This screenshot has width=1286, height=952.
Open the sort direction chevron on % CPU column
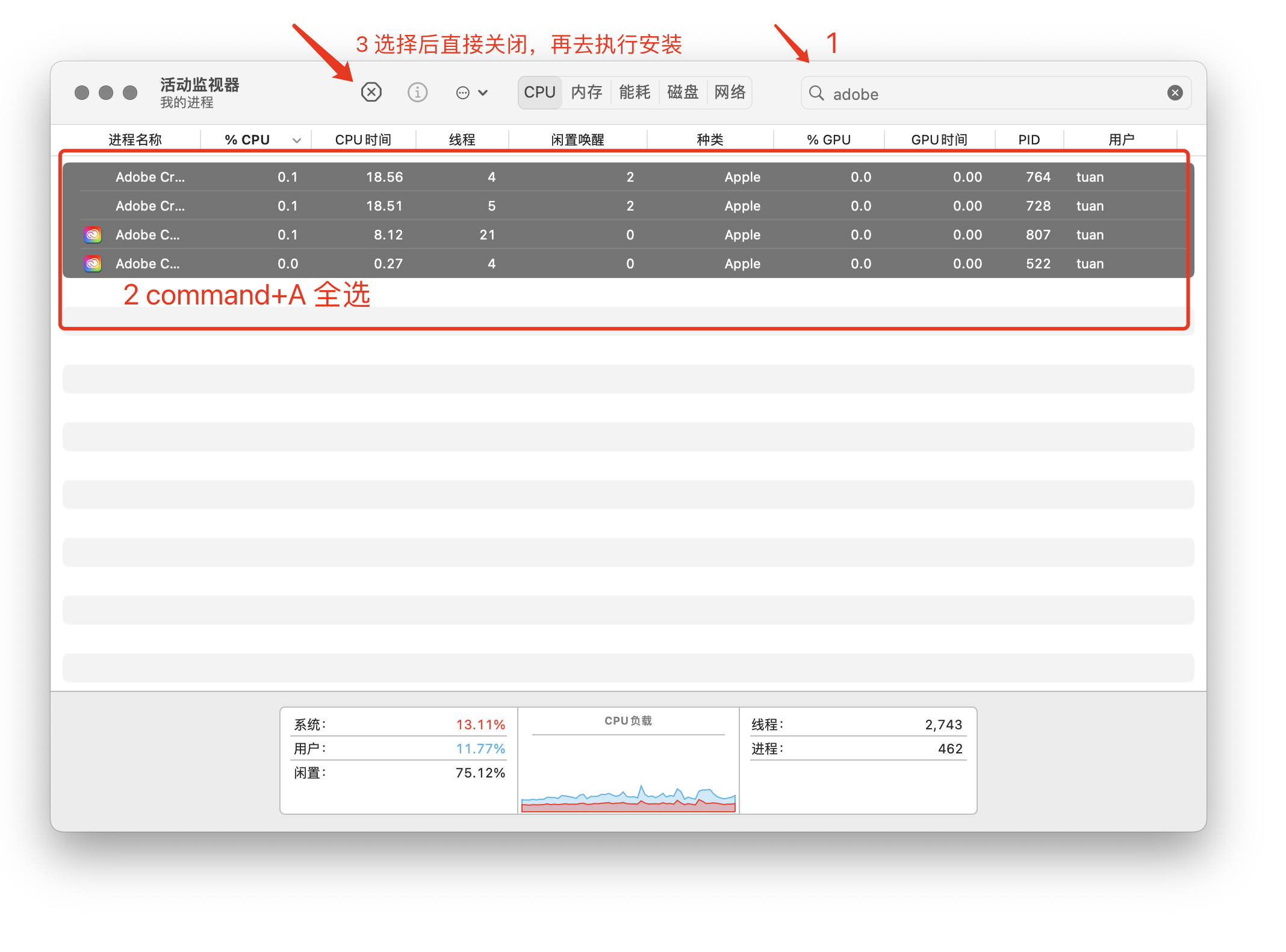(x=296, y=139)
